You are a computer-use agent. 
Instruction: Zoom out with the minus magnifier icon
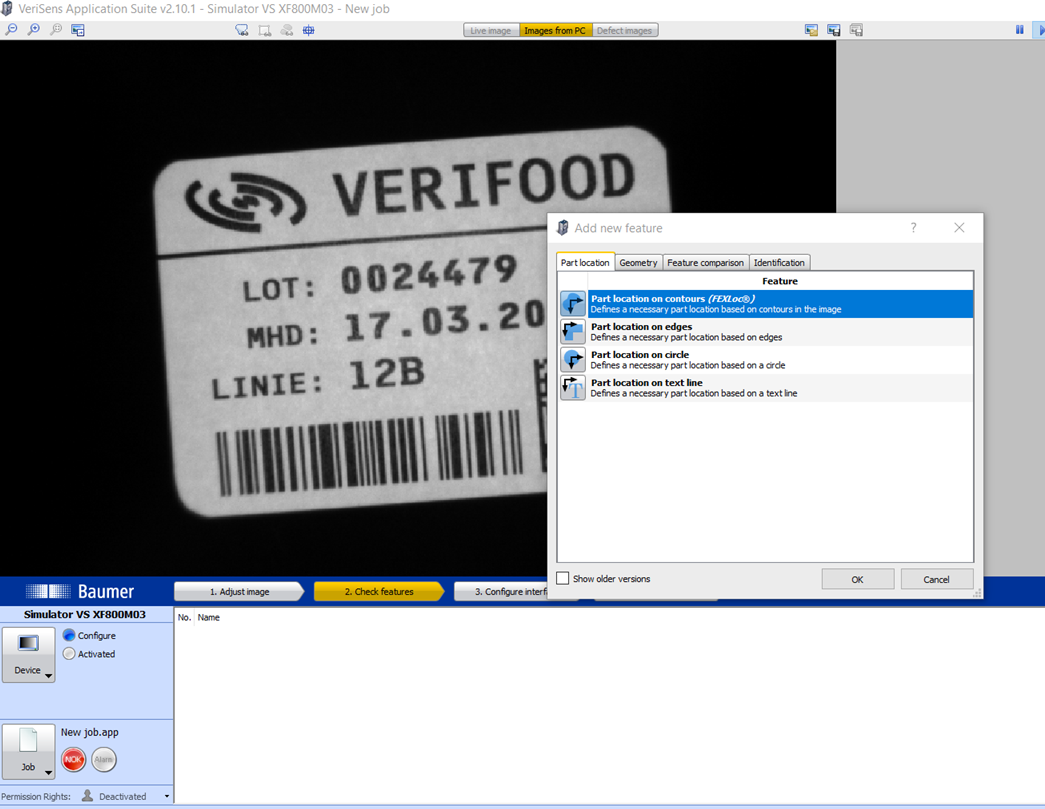pyautogui.click(x=11, y=30)
